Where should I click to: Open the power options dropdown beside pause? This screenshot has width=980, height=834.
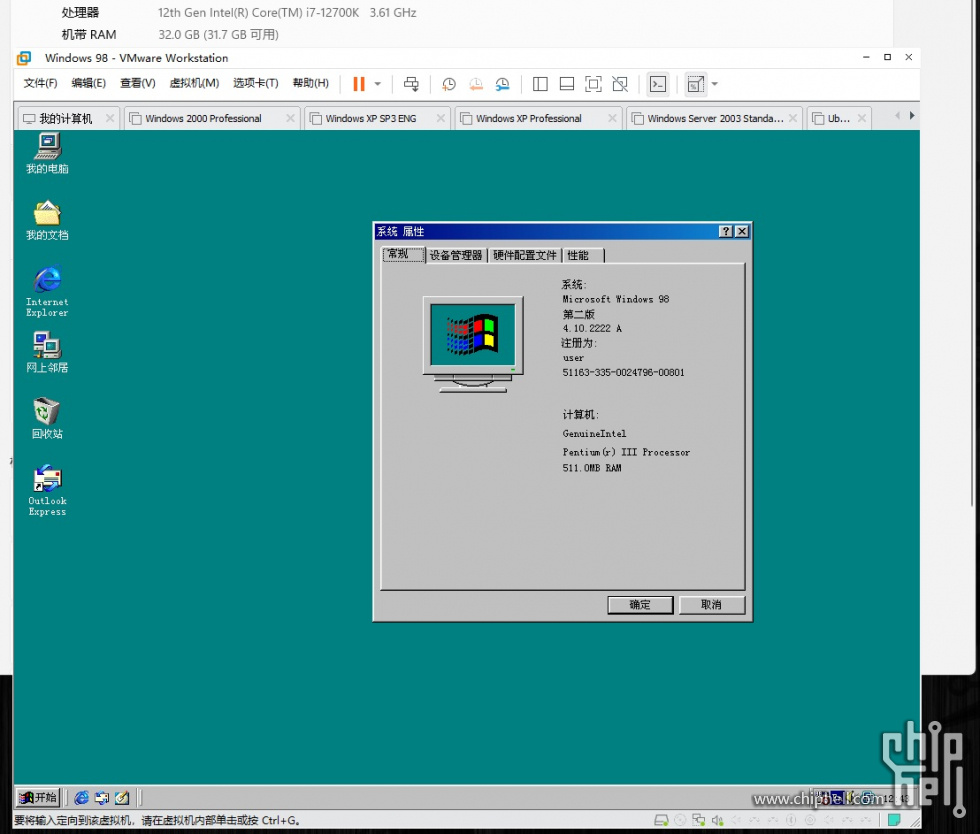[x=378, y=84]
